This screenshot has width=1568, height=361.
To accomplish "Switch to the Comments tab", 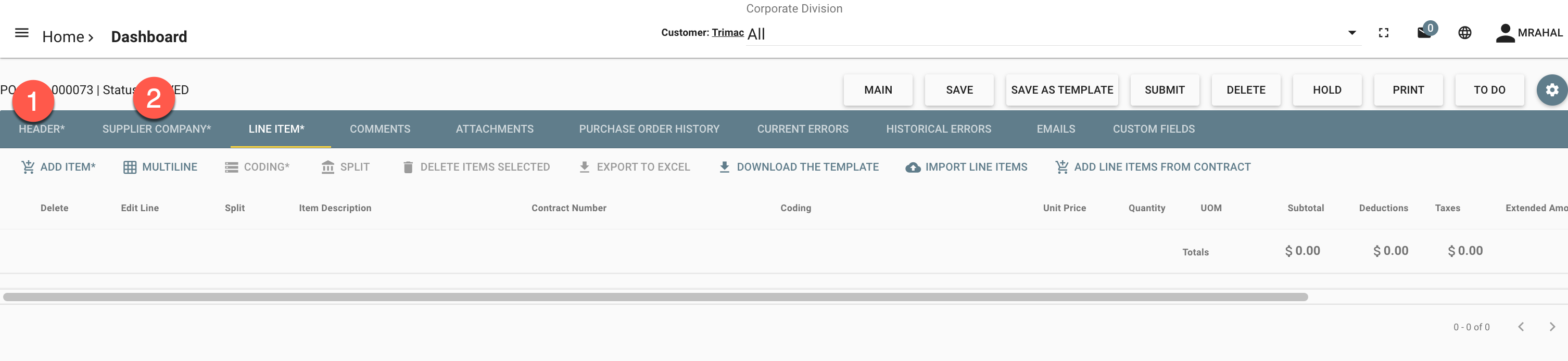I will click(x=380, y=129).
